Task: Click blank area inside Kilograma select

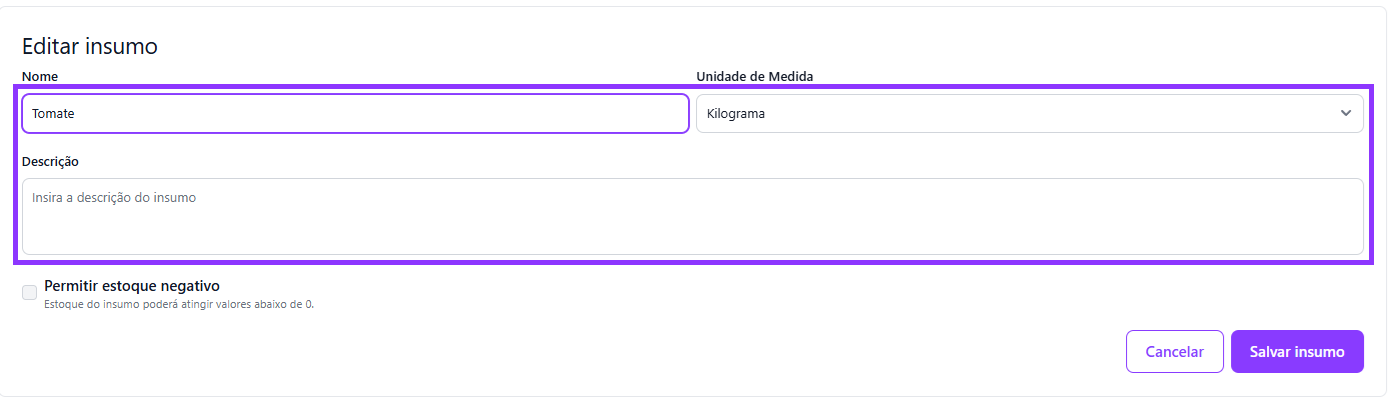Action: click(x=1050, y=114)
